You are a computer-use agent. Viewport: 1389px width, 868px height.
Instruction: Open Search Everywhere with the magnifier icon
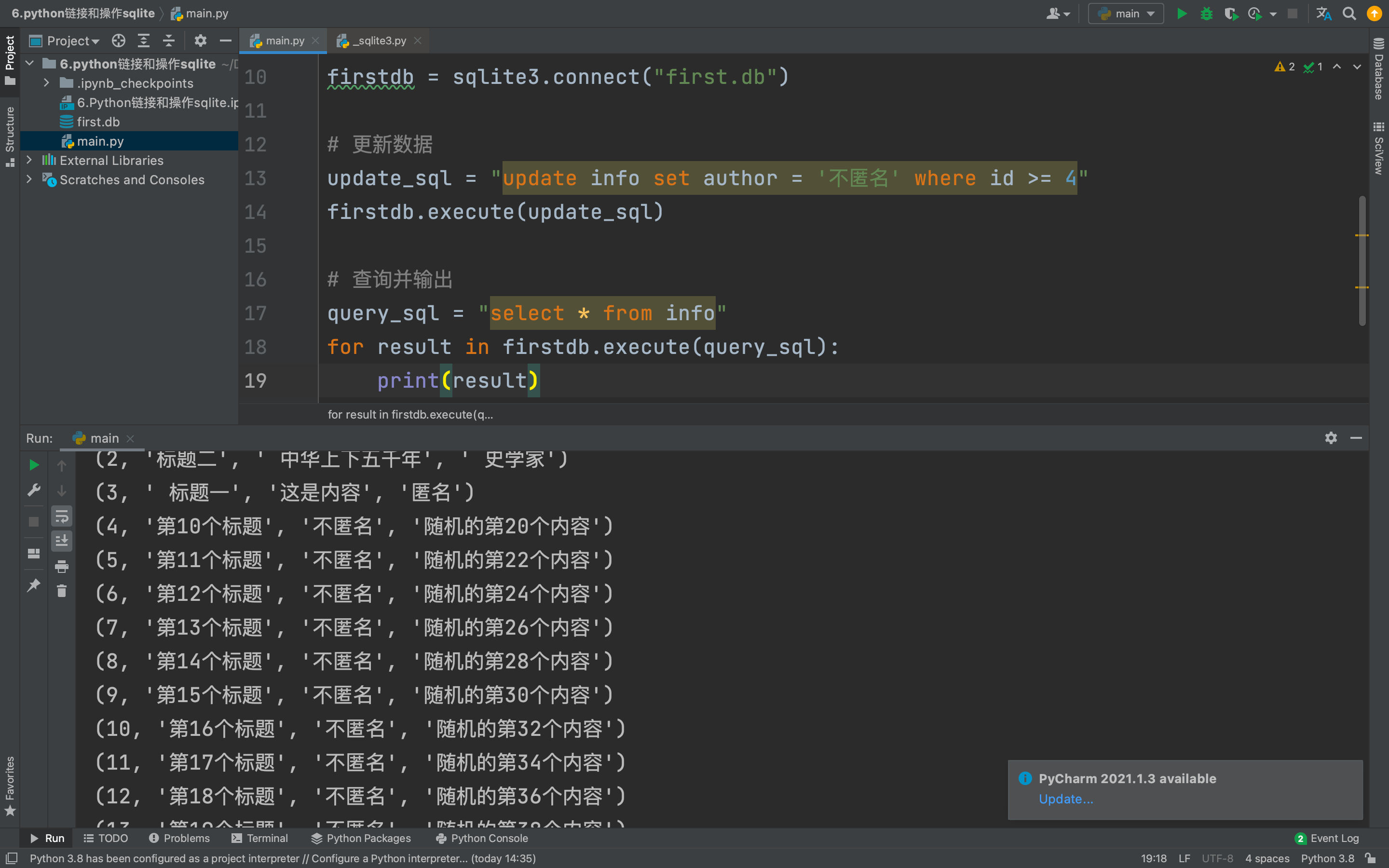(x=1349, y=14)
